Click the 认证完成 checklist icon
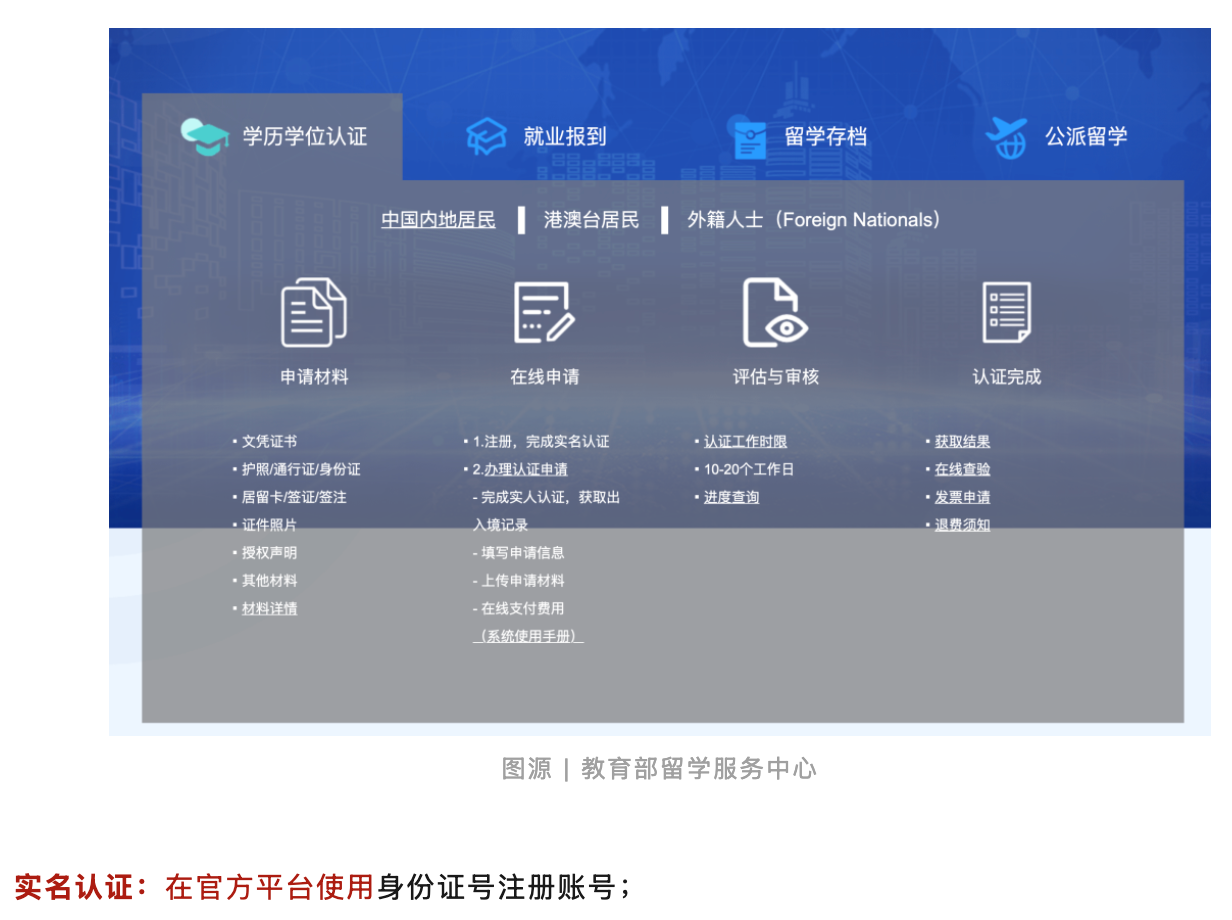 point(1006,313)
